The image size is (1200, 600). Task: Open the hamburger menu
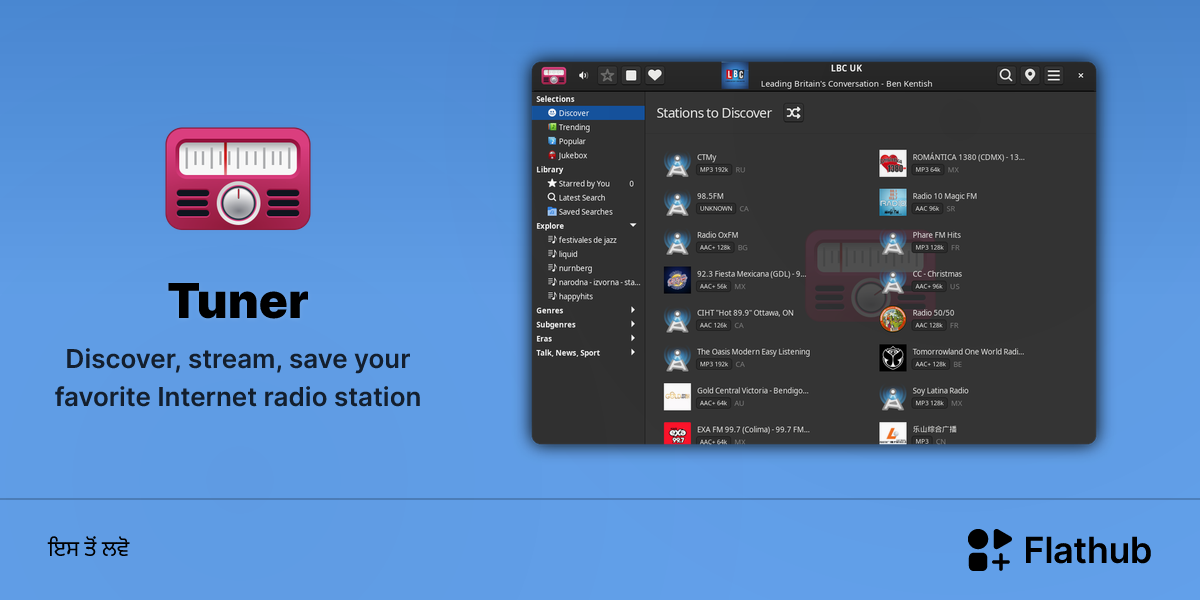[1054, 75]
